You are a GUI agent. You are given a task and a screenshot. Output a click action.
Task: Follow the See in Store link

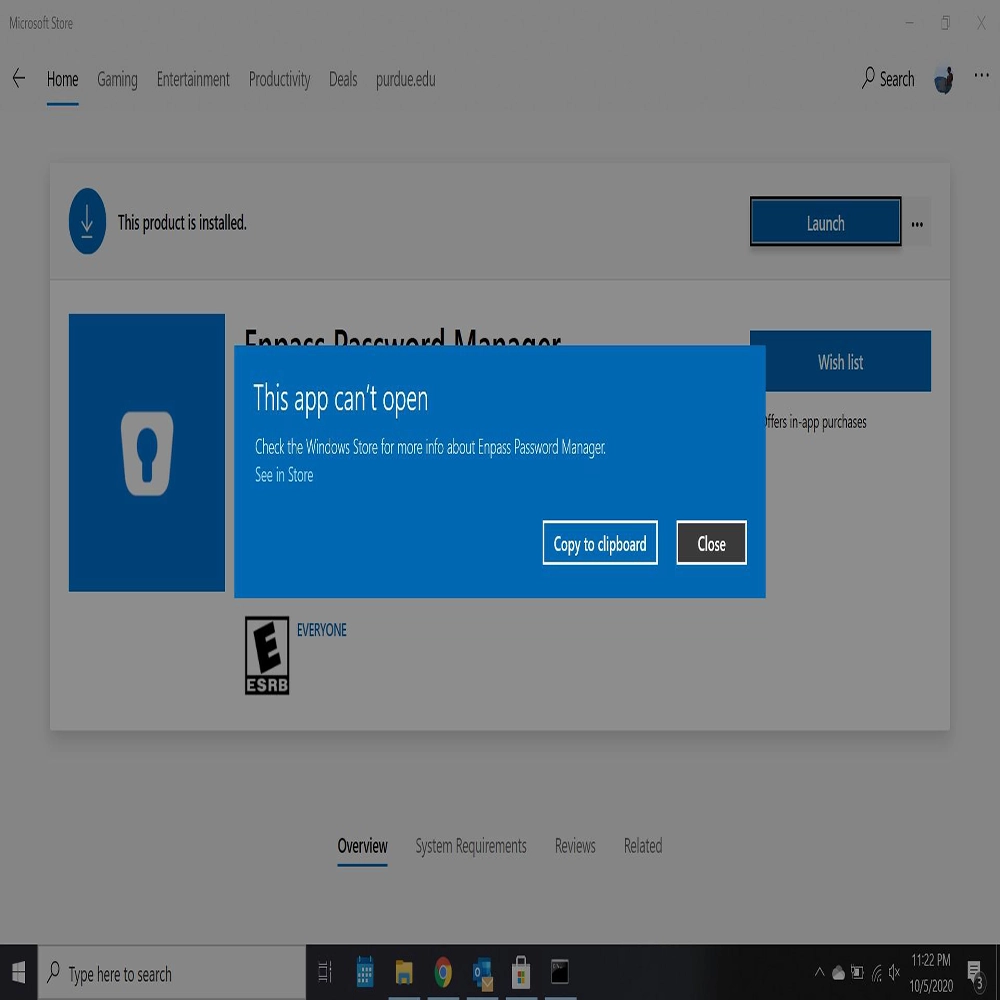(284, 475)
